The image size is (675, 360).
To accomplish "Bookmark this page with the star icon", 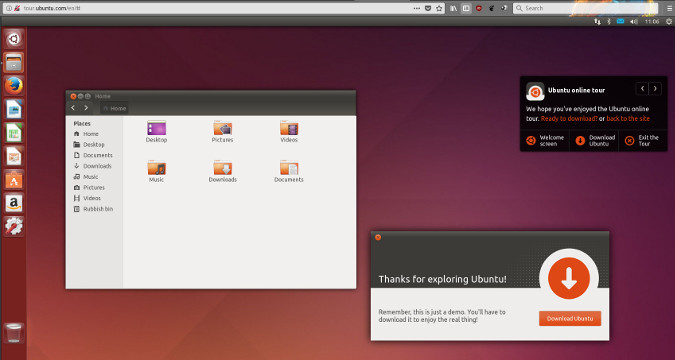I will coord(439,8).
